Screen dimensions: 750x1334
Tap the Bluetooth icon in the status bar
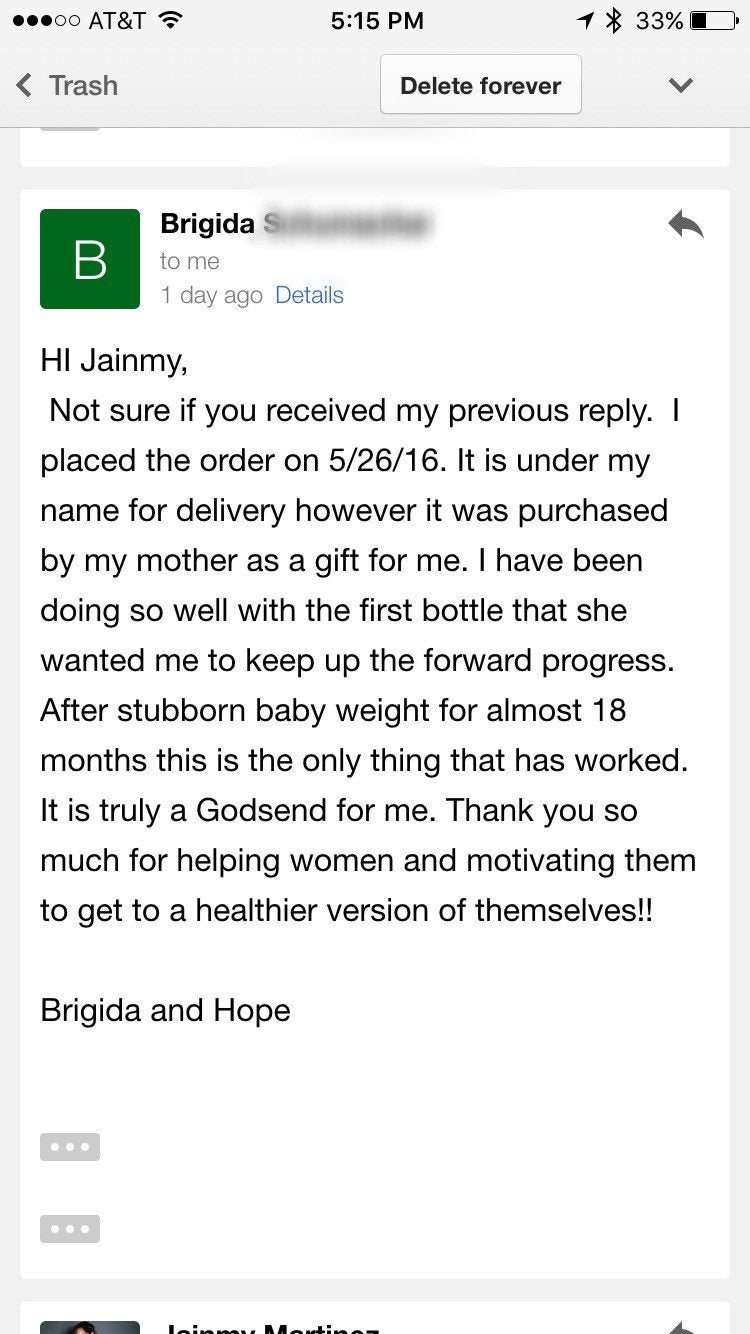[615, 20]
